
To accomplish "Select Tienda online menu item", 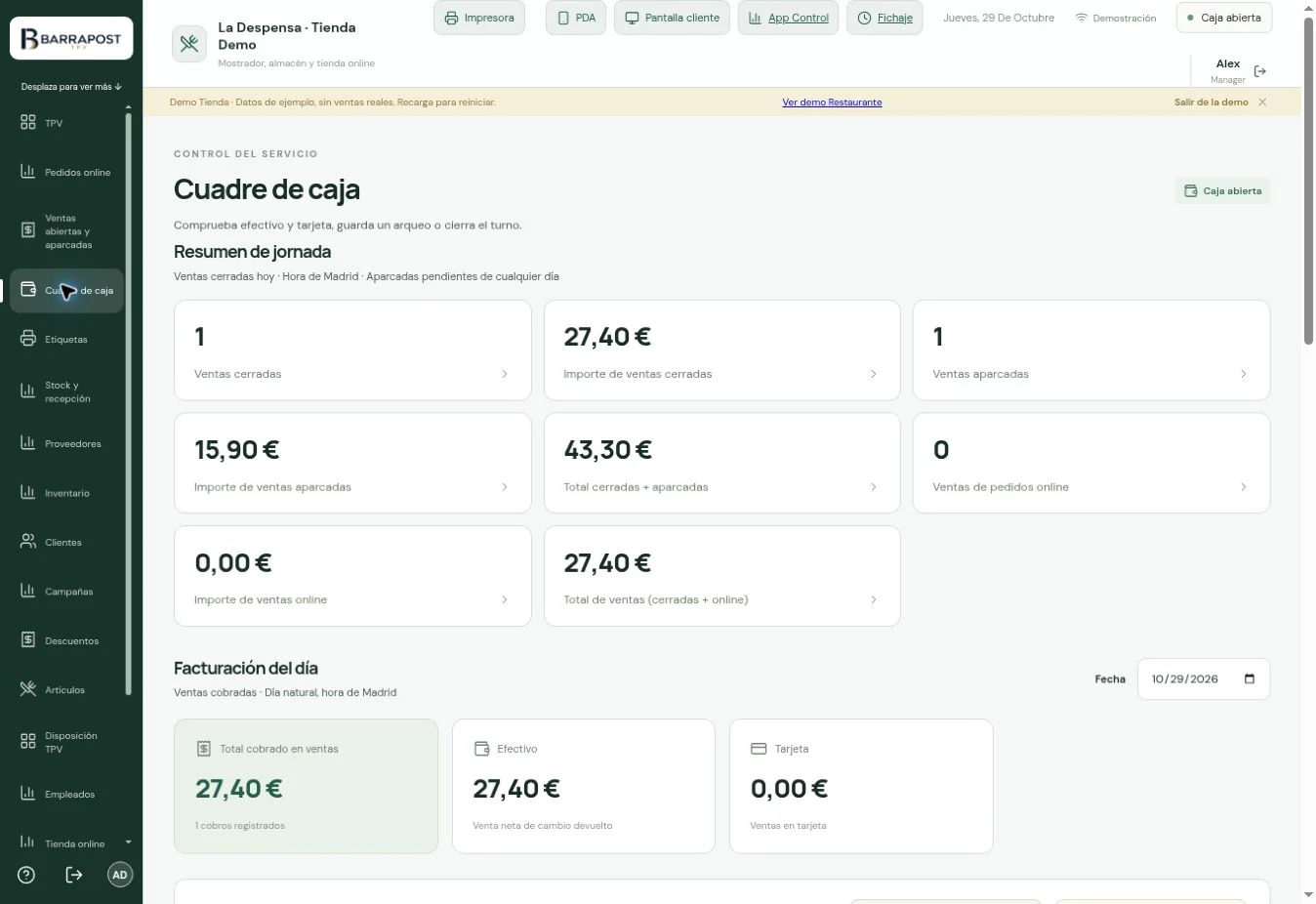I will (x=74, y=843).
